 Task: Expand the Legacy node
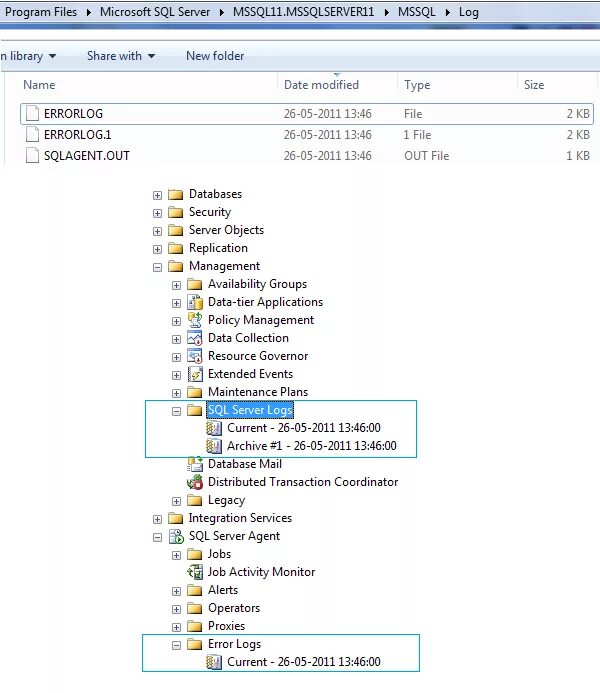176,501
